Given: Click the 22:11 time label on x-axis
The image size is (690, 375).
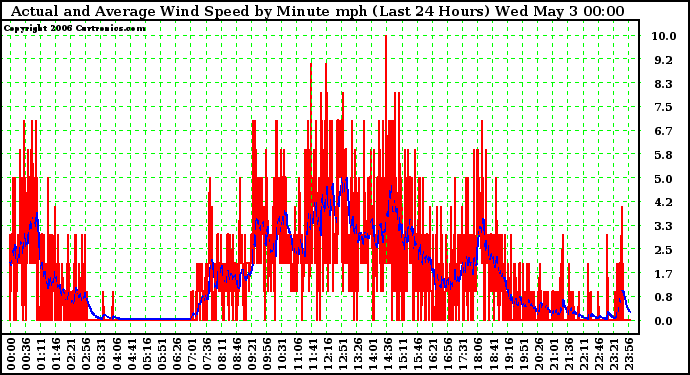Looking at the screenshot, I should (585, 354).
